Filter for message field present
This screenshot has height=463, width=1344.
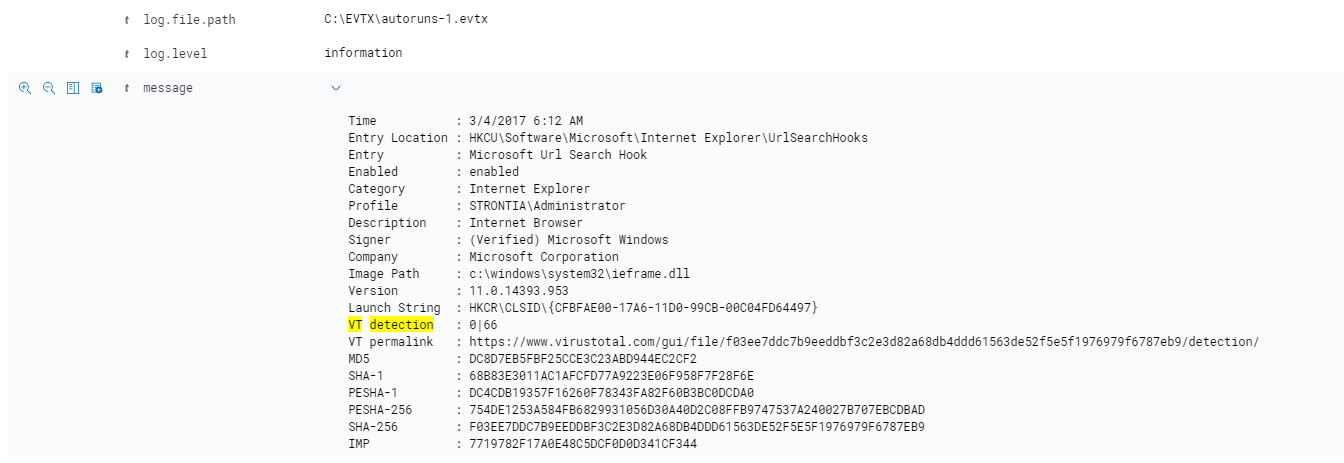[97, 88]
